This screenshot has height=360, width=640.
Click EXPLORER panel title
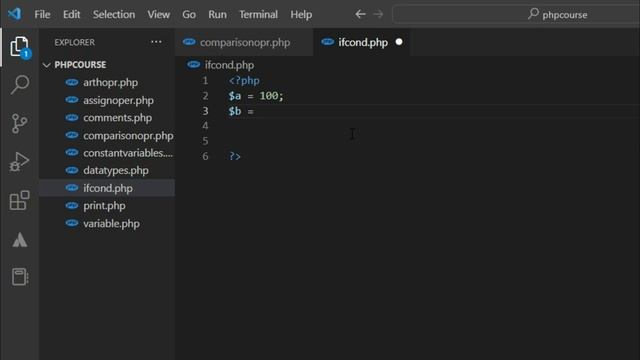point(74,42)
